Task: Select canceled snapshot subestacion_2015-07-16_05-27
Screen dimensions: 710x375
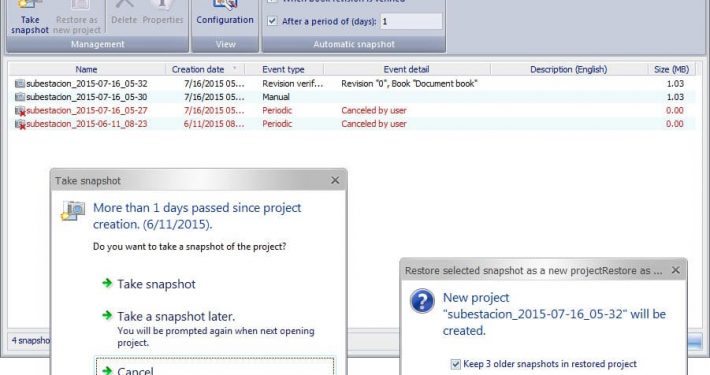Action: click(352, 111)
